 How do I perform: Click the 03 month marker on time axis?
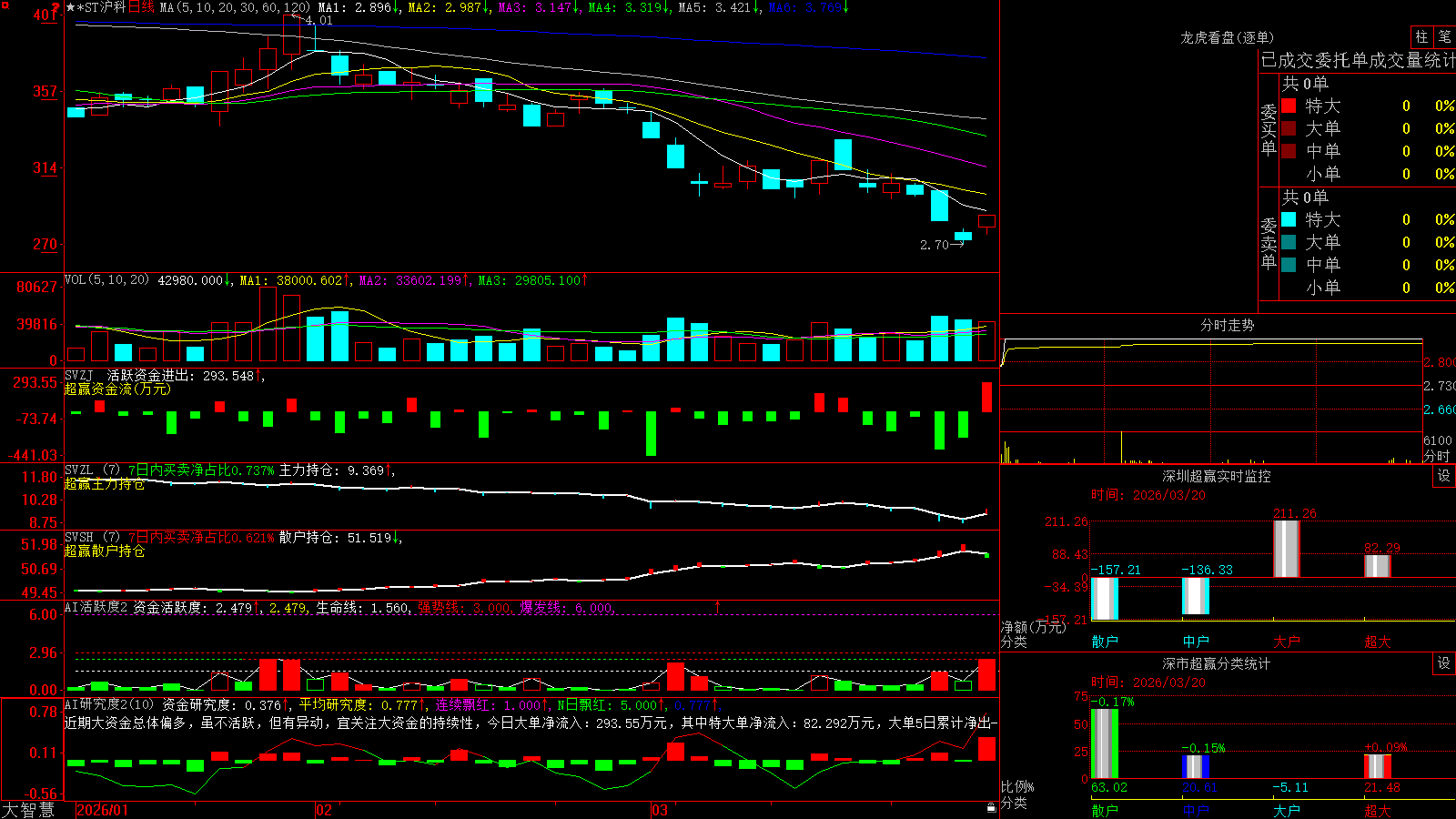point(660,810)
